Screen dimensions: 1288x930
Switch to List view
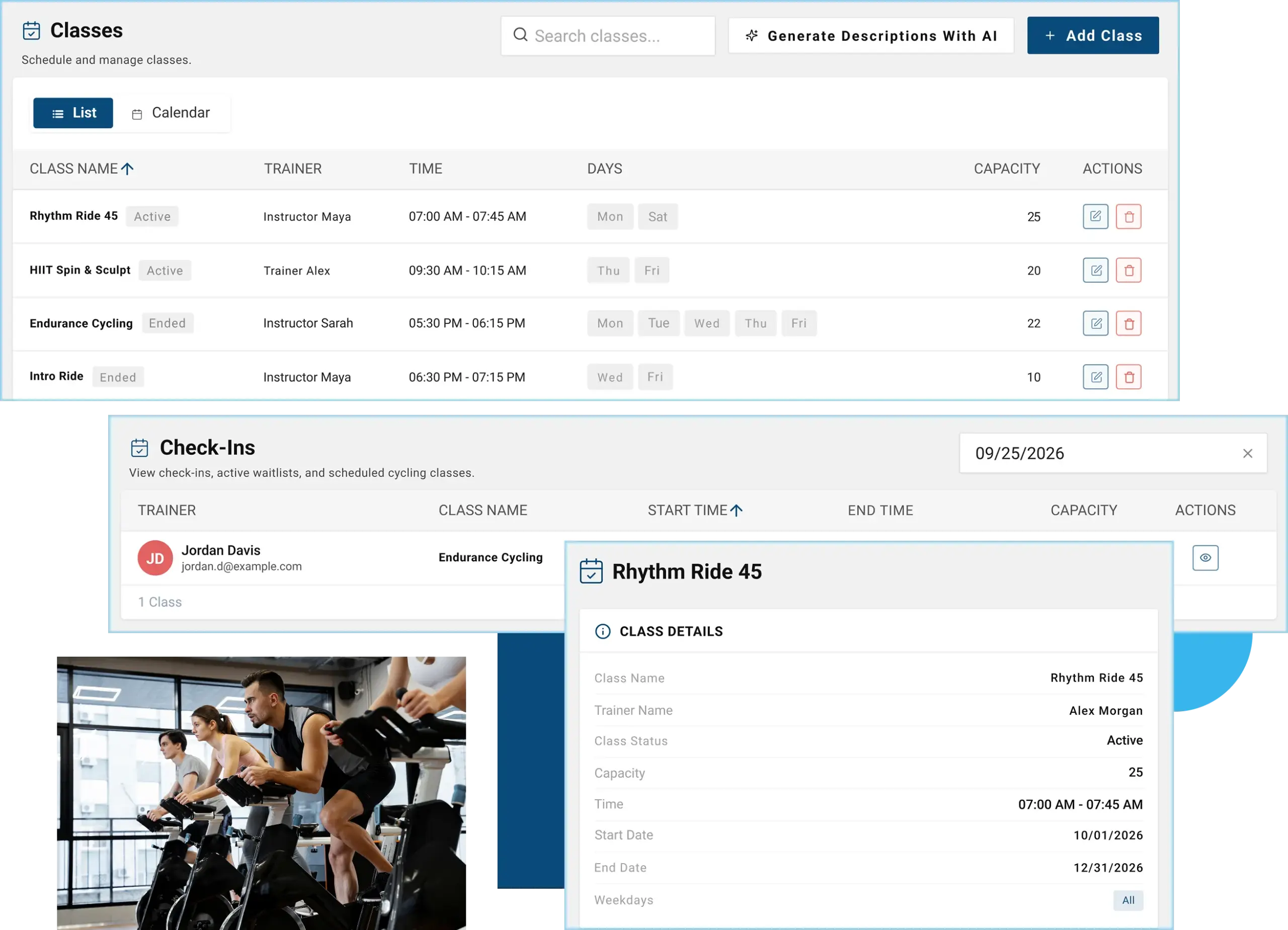72,113
